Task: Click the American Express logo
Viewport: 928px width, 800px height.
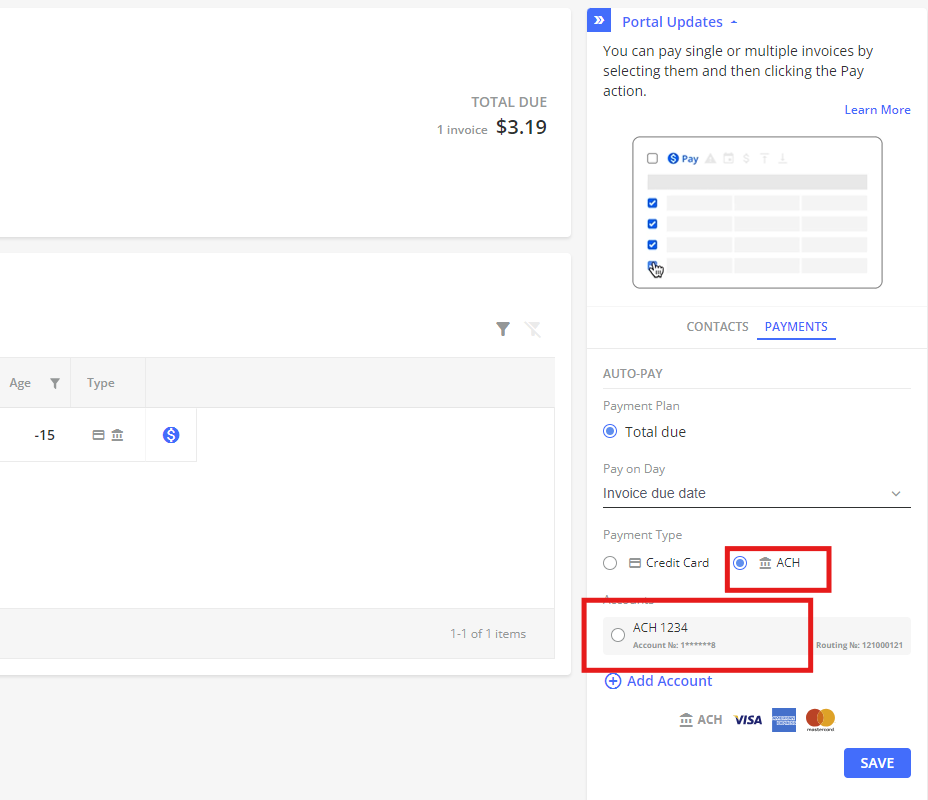Action: tap(784, 719)
